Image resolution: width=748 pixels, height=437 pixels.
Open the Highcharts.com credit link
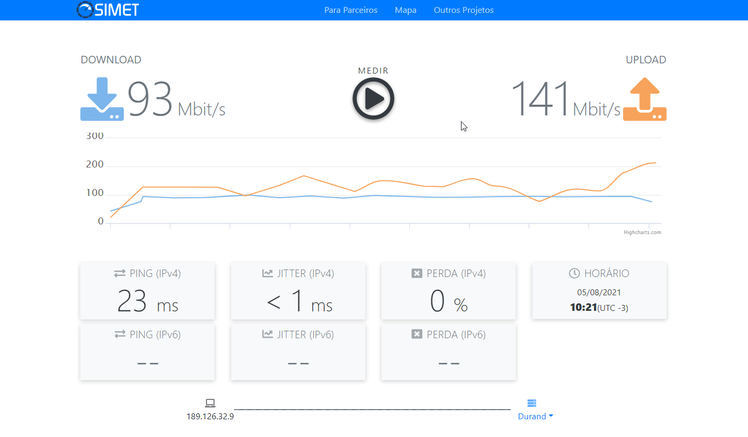click(642, 232)
